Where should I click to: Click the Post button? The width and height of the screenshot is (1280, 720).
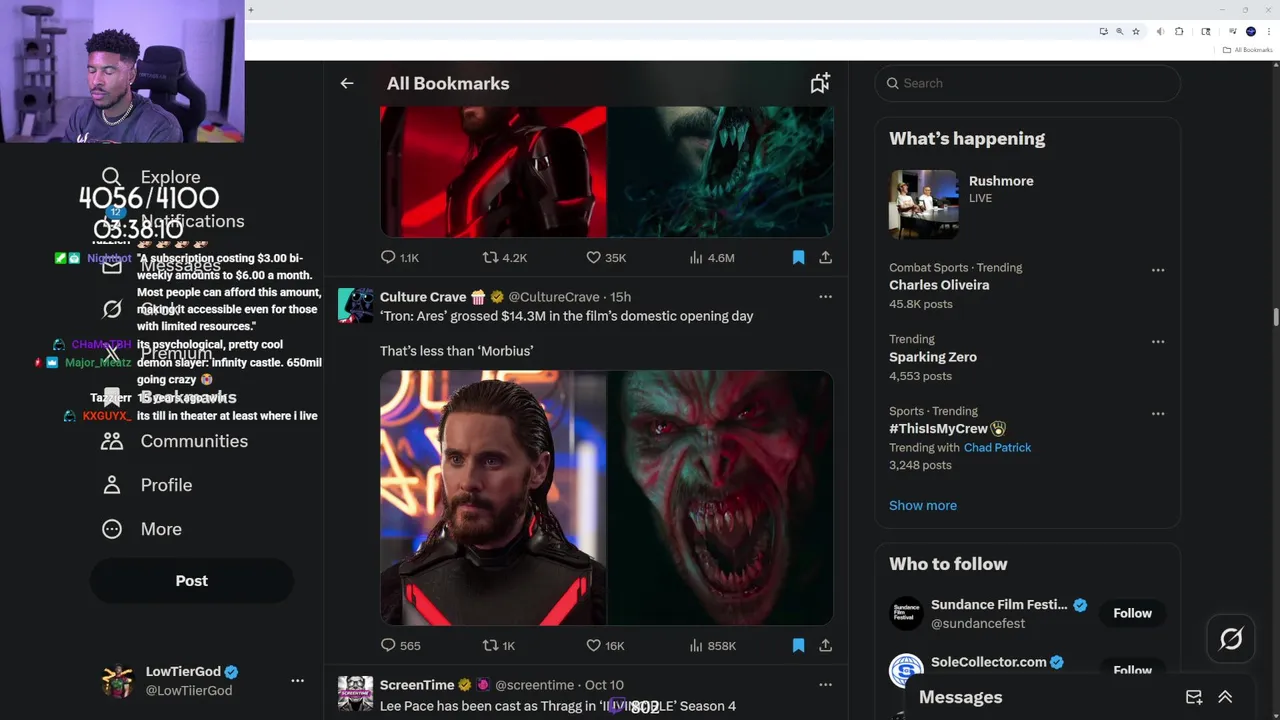[192, 581]
